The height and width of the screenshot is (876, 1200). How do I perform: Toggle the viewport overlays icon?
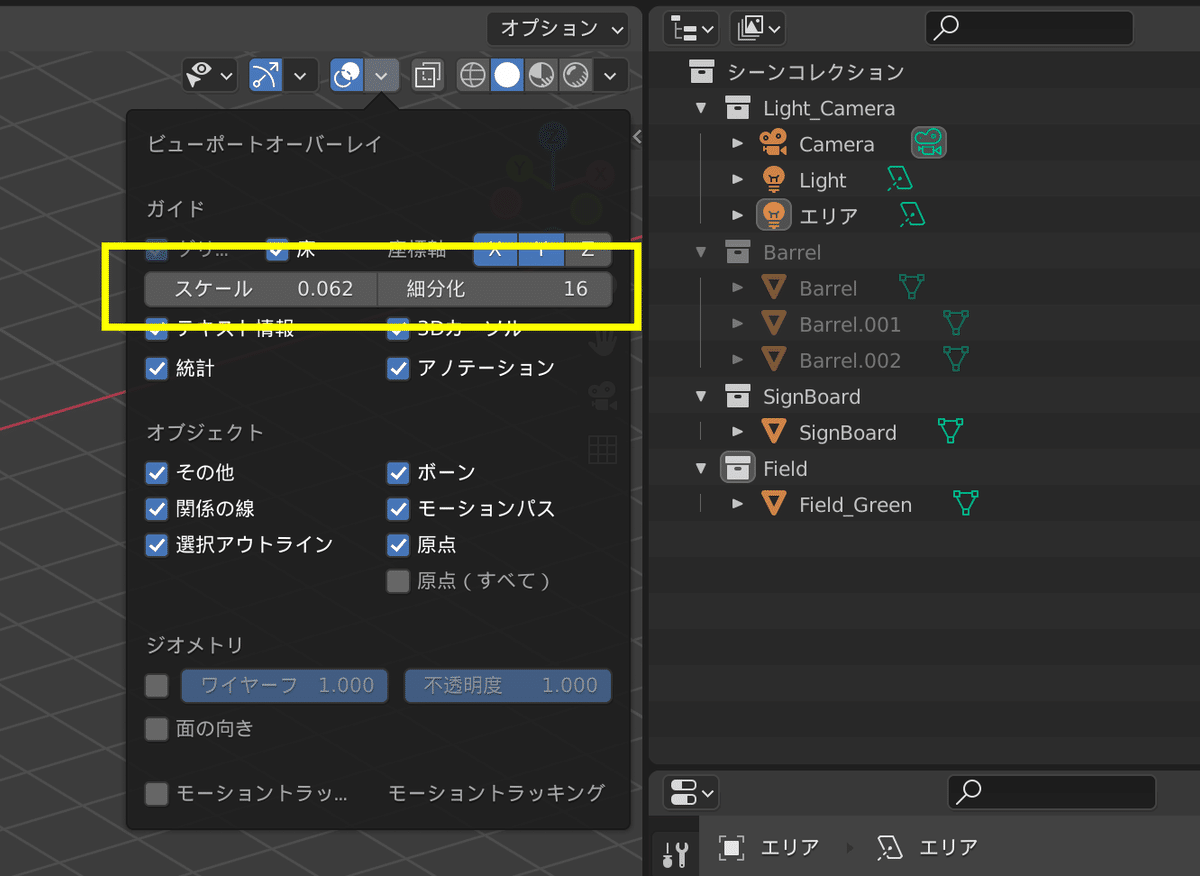pyautogui.click(x=347, y=75)
